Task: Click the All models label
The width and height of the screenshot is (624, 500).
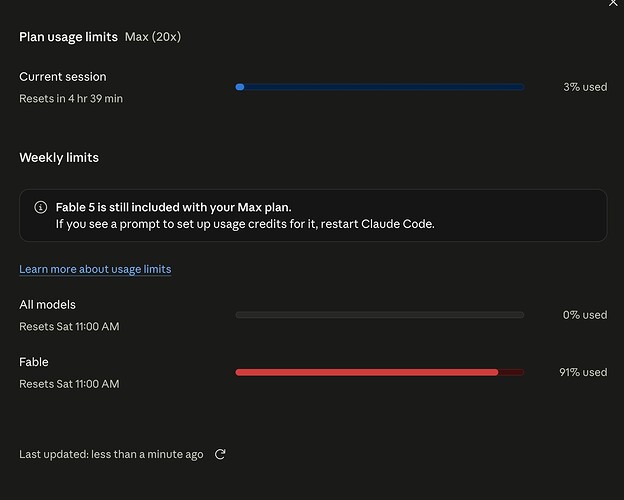Action: (x=47, y=305)
